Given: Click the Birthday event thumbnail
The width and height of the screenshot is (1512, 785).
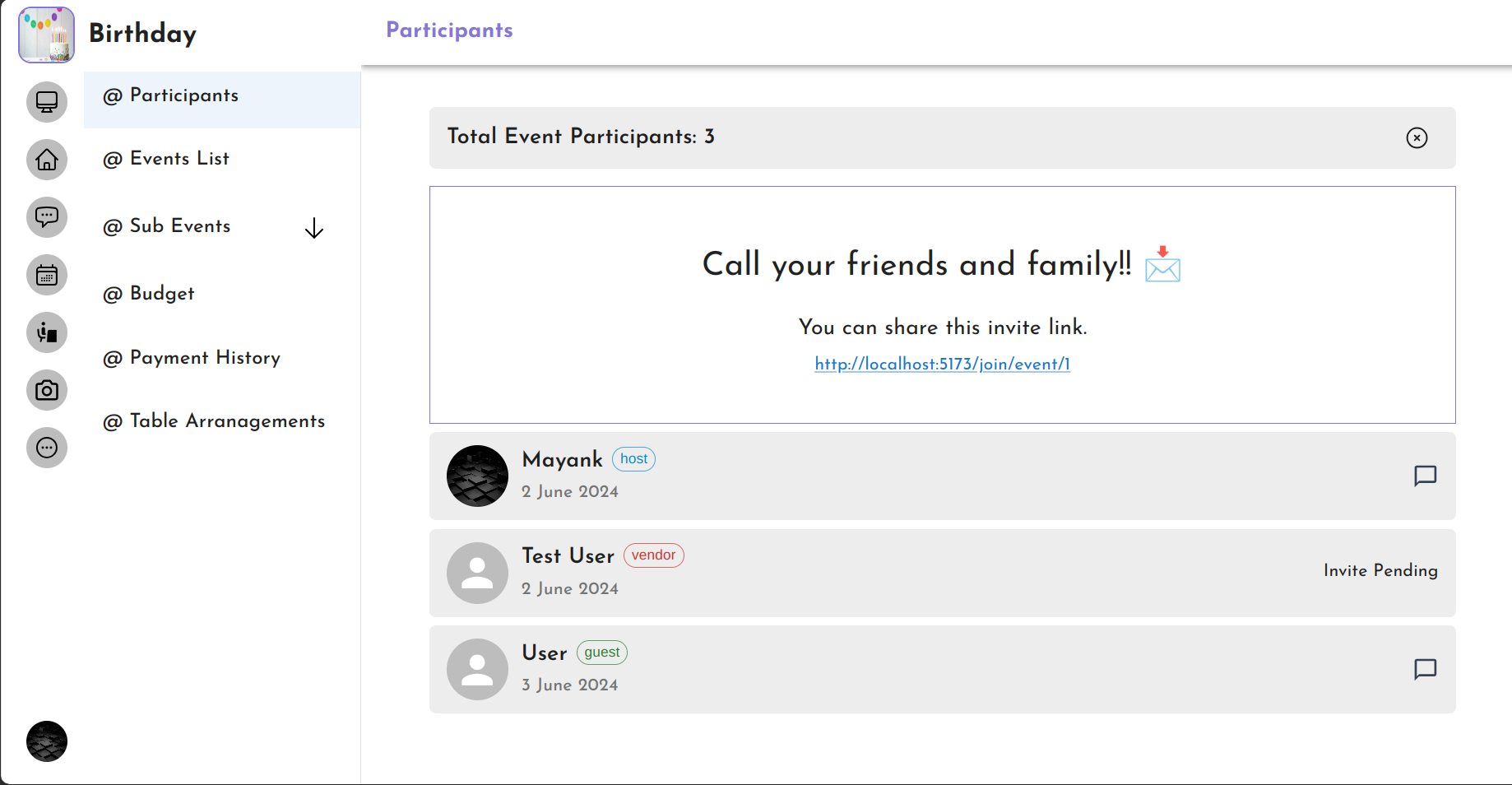Looking at the screenshot, I should coord(46,35).
